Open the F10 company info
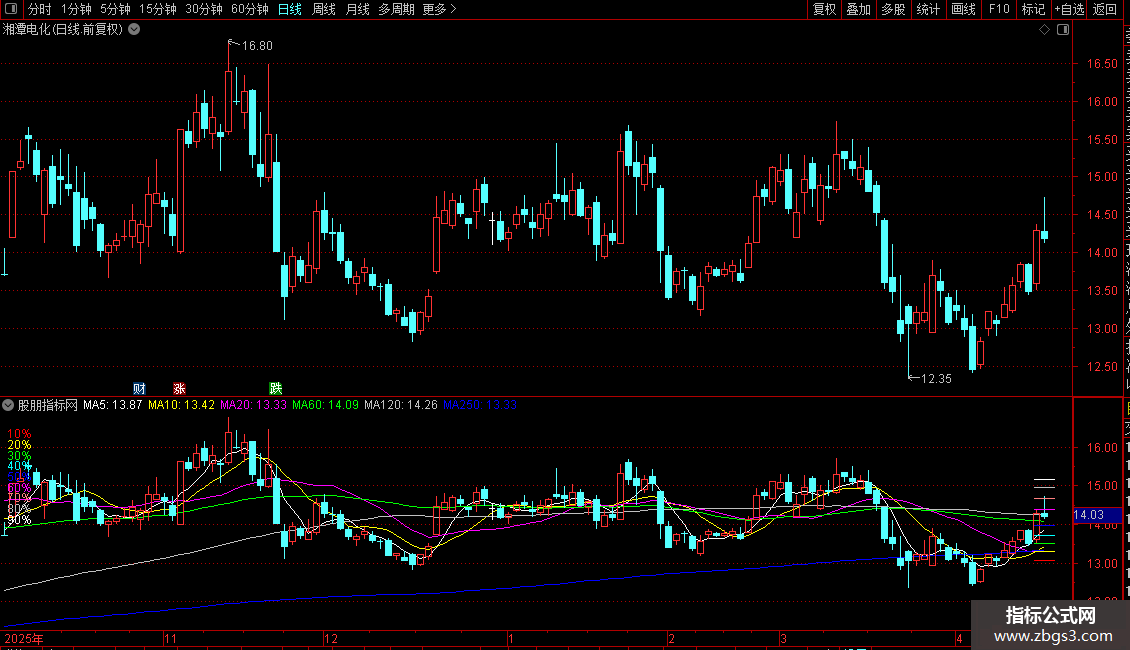 pyautogui.click(x=999, y=9)
